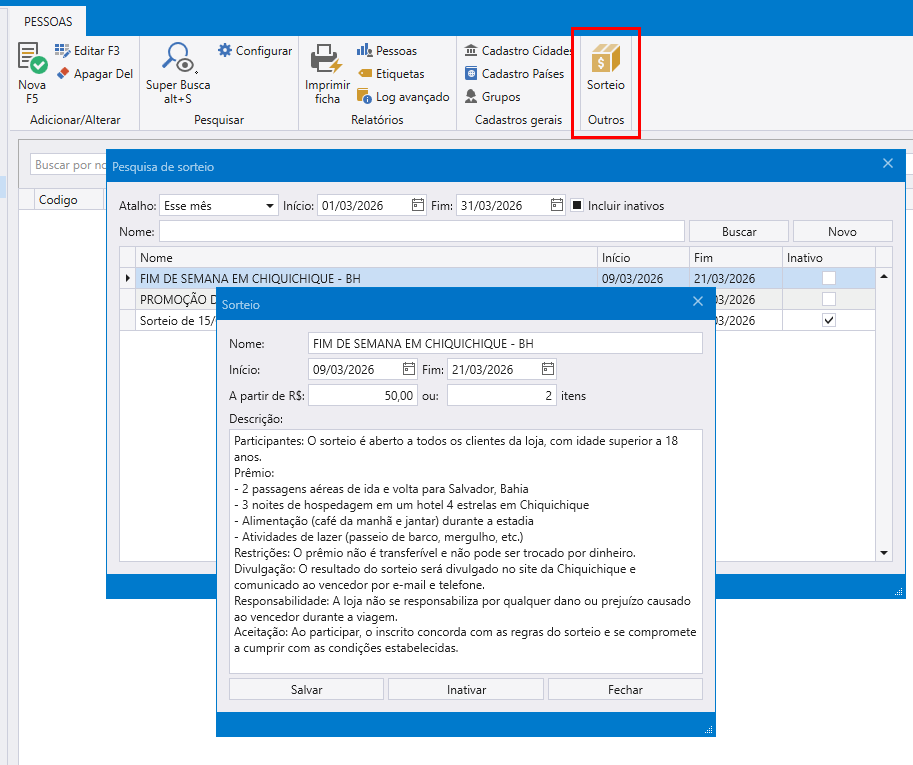Open calendar picker for search Início date
Screen dimensions: 913x765
(418, 206)
